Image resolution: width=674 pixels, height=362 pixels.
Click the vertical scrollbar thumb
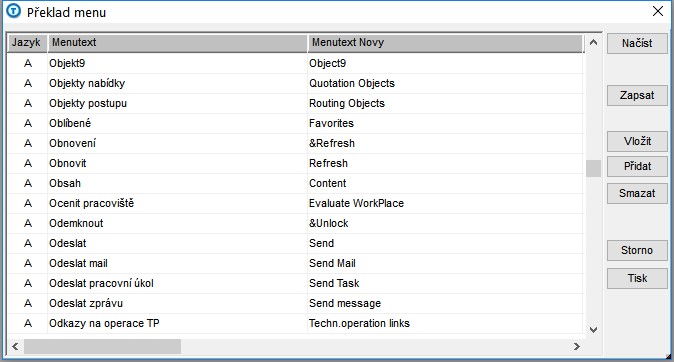593,169
